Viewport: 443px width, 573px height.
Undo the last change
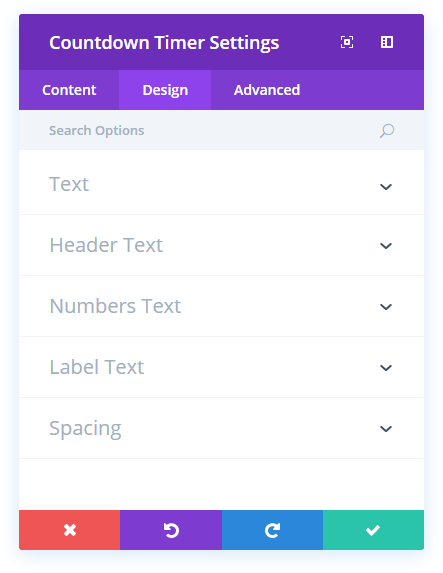[171, 530]
